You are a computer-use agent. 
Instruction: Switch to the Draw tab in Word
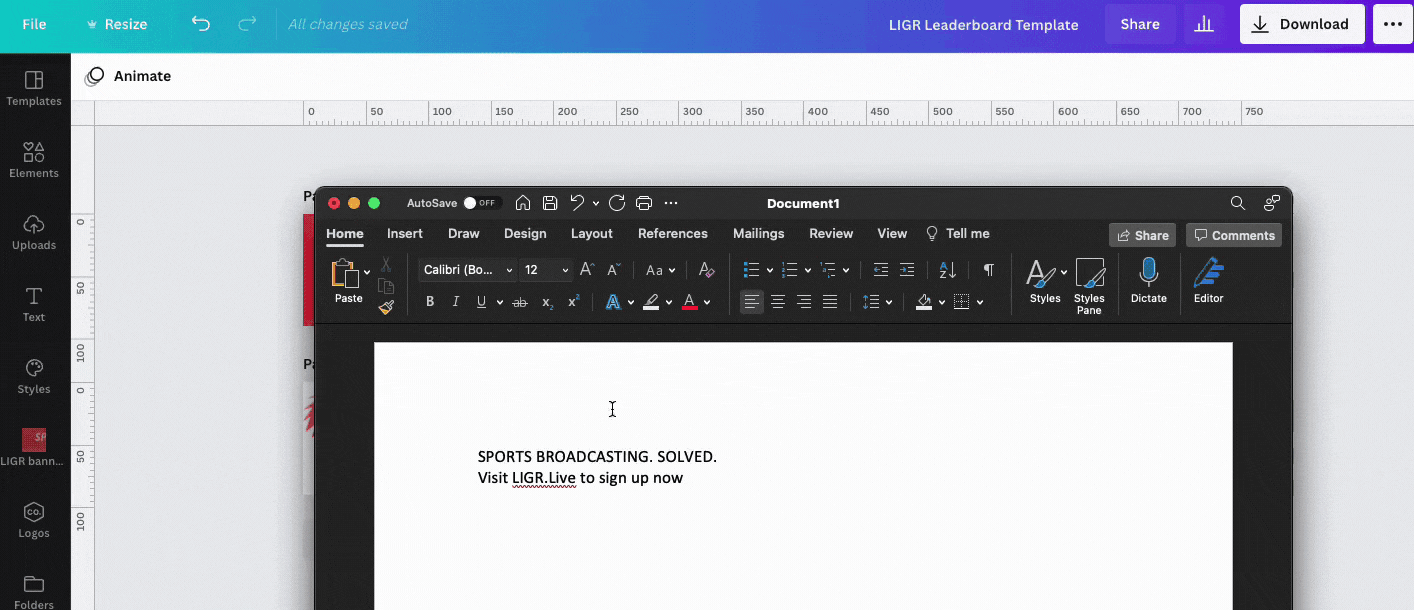click(x=464, y=233)
